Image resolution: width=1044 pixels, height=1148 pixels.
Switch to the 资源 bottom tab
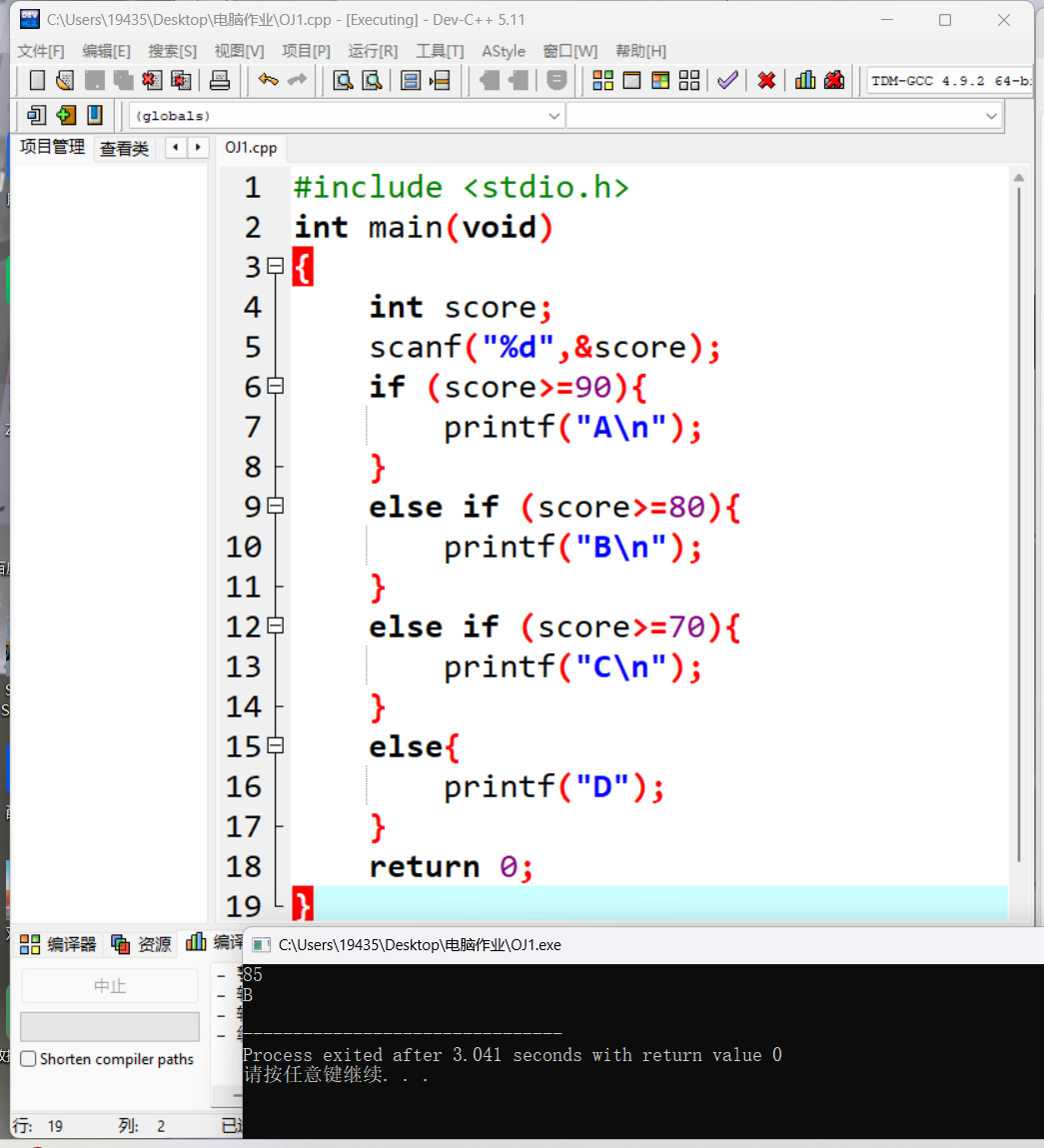(x=141, y=944)
